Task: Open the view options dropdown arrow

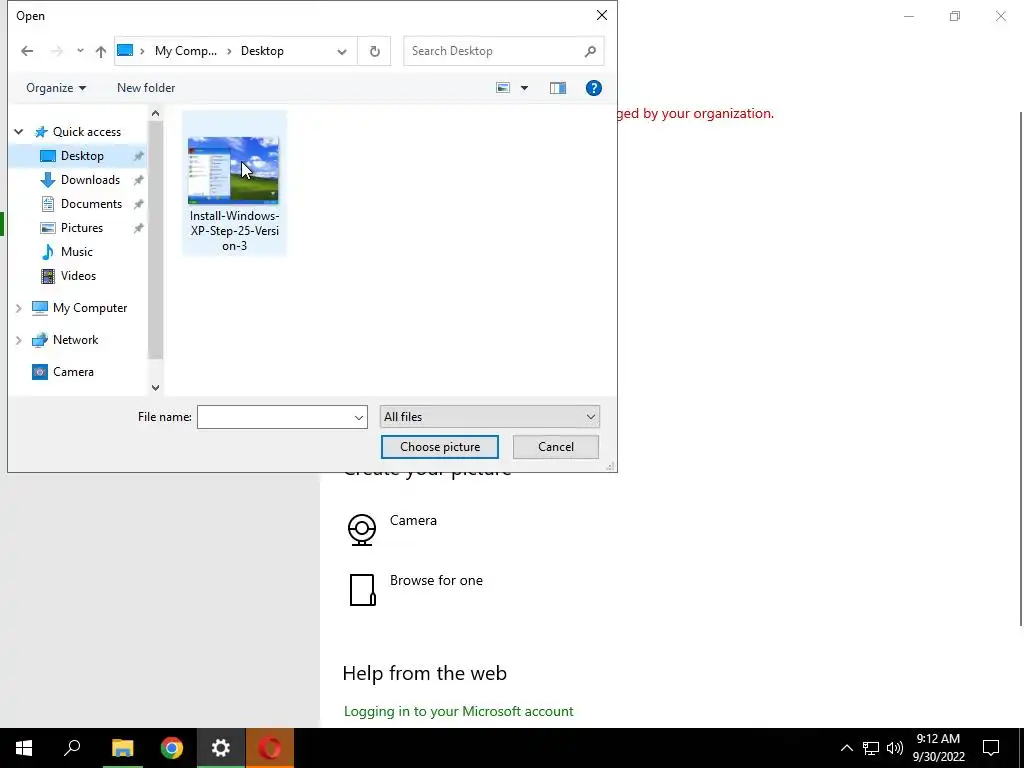Action: coord(524,88)
